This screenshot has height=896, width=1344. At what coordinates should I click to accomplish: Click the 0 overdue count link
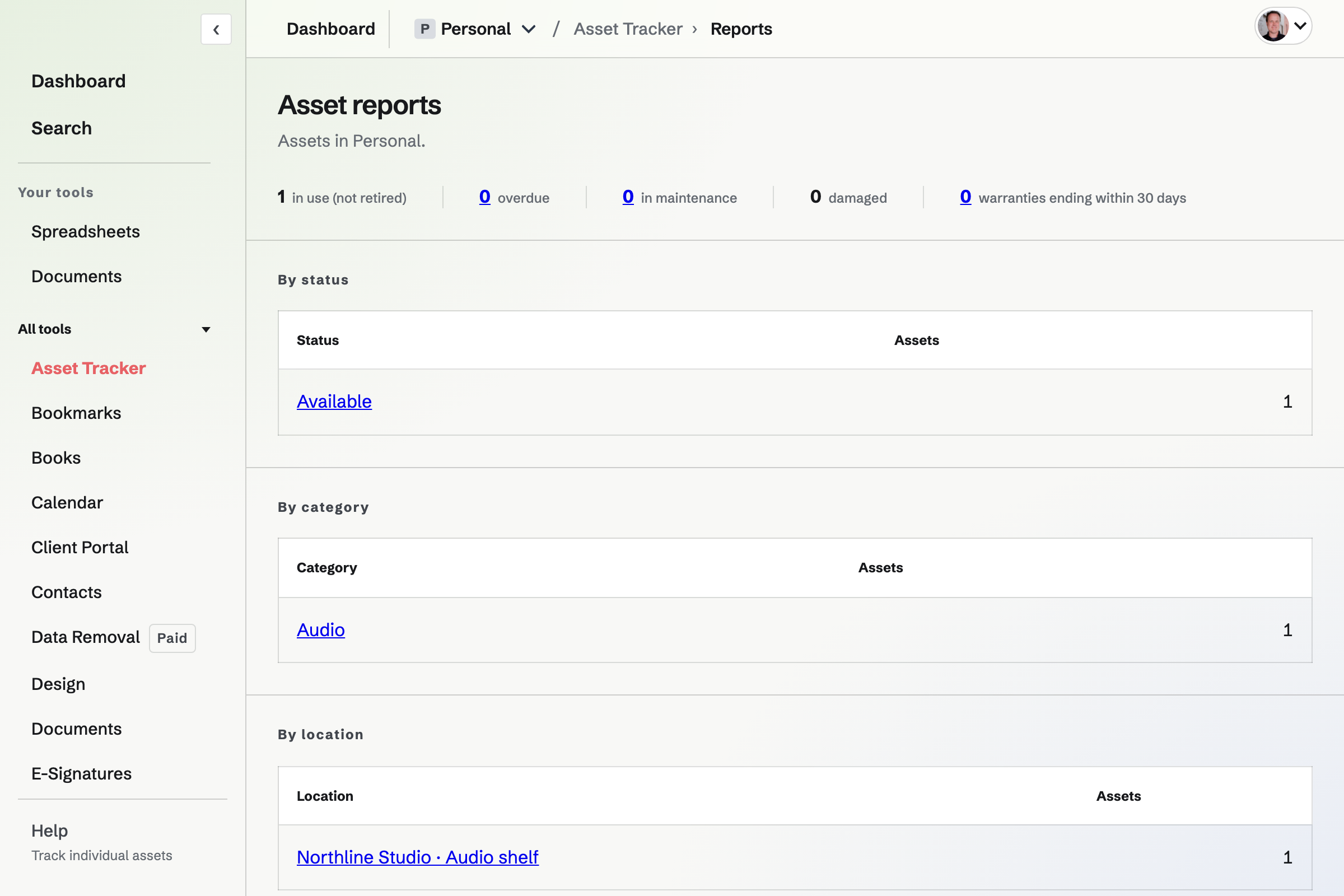click(484, 197)
